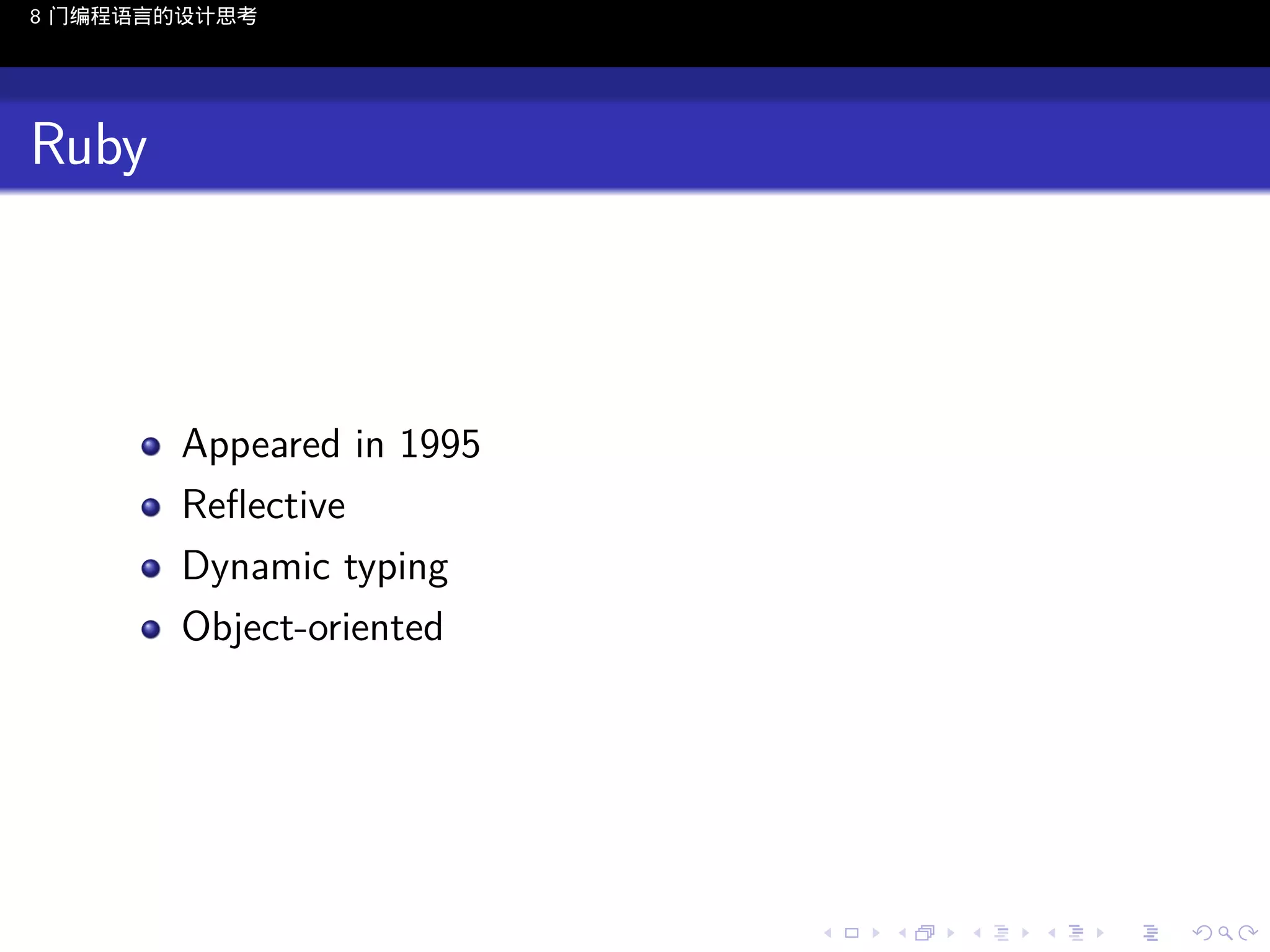Click the next slide arrow beside the rectangle icon
Viewport: 1270px width, 952px height.
(876, 933)
